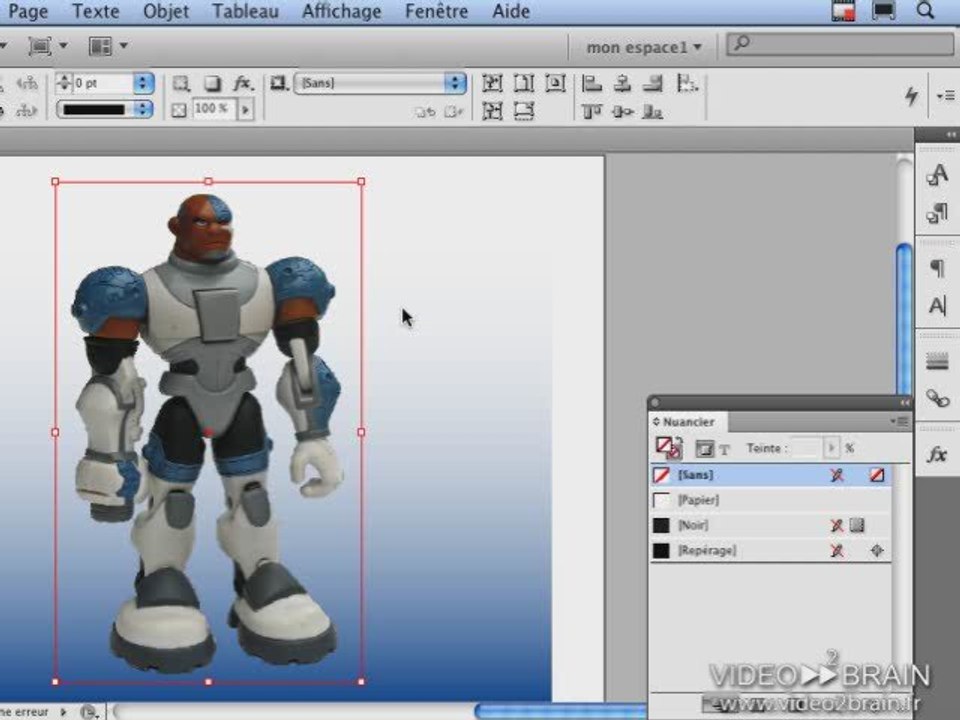Image resolution: width=960 pixels, height=720 pixels.
Task: Click Align Top Edges icon
Action: point(591,111)
